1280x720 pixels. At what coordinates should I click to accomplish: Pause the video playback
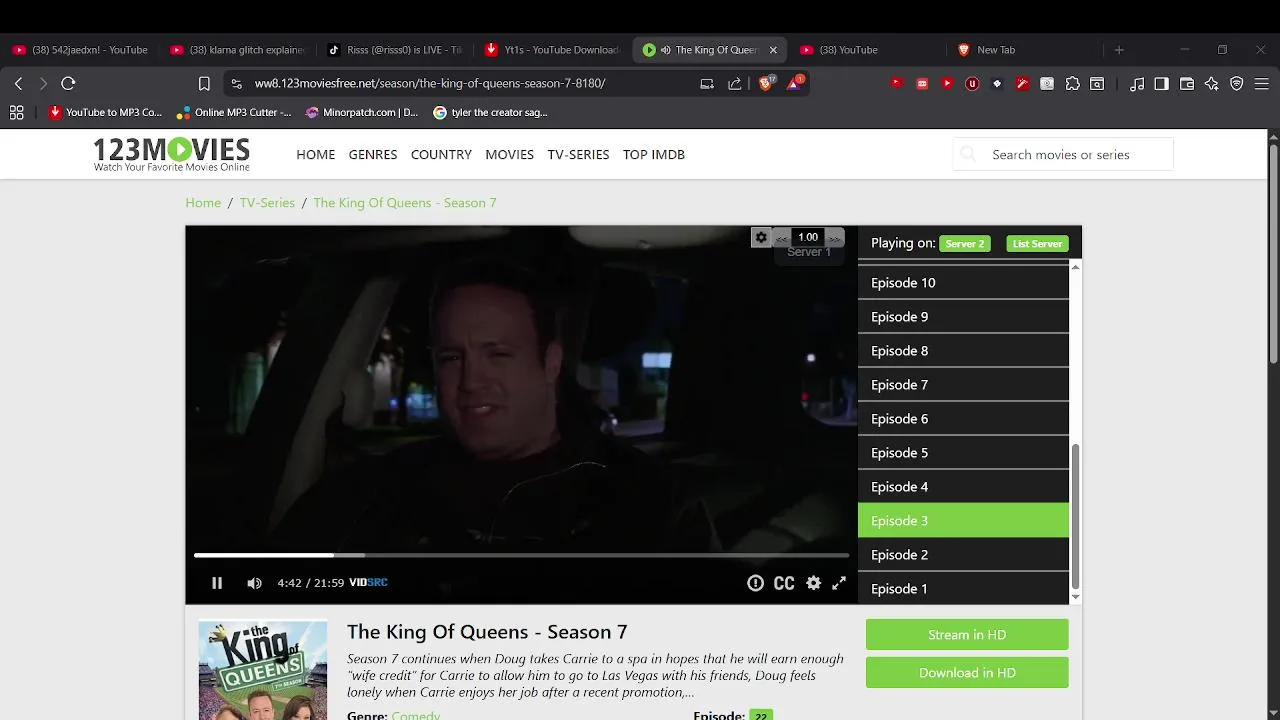point(217,583)
